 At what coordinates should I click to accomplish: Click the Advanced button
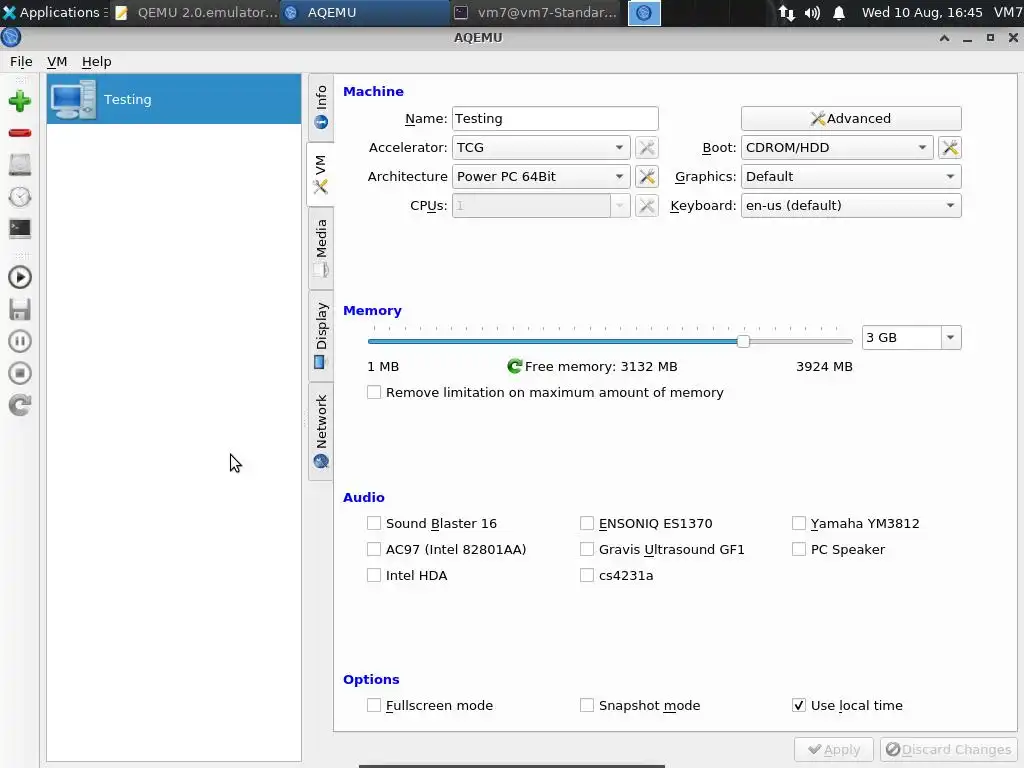click(x=851, y=118)
